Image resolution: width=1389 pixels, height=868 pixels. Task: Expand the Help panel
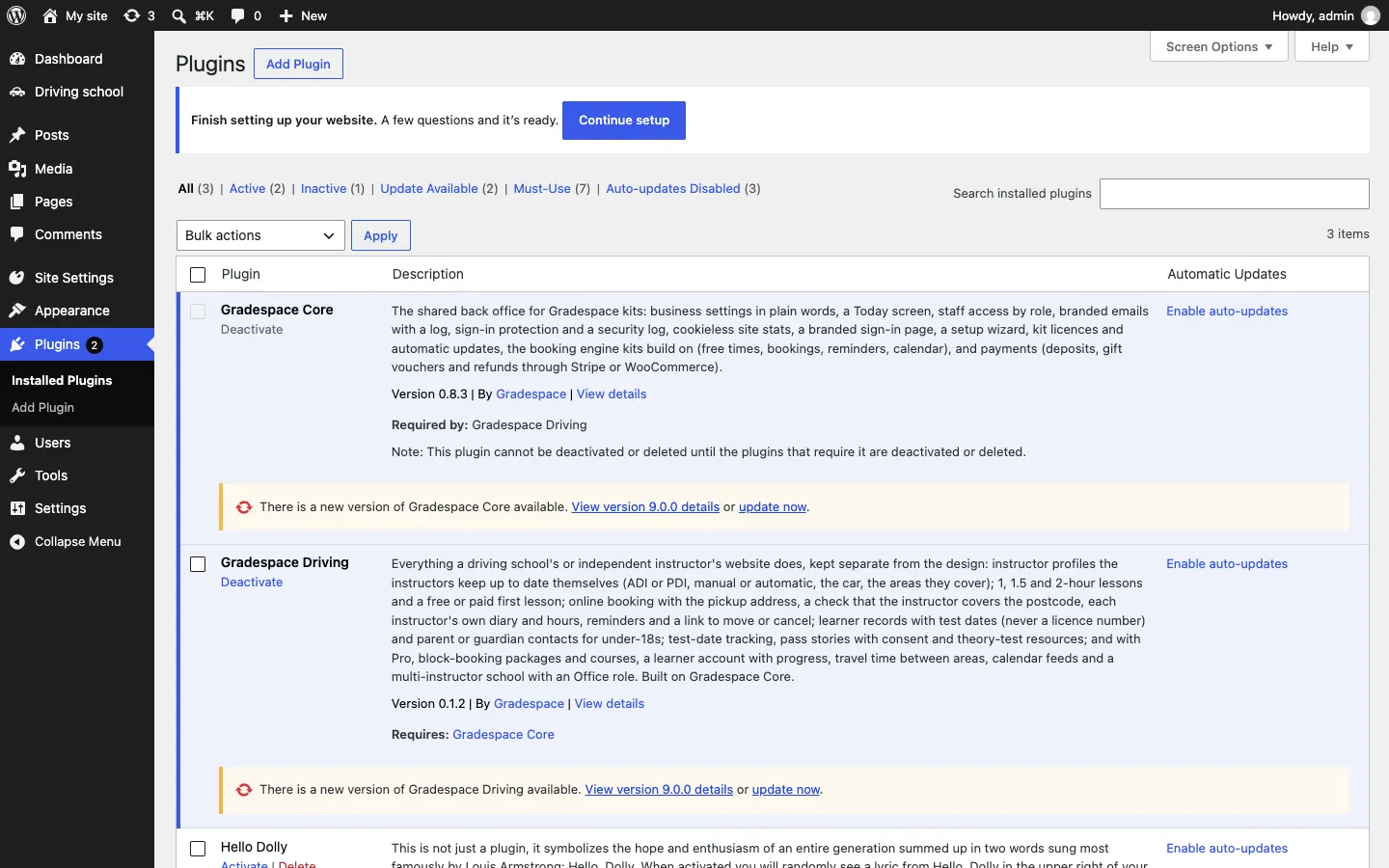(x=1332, y=46)
